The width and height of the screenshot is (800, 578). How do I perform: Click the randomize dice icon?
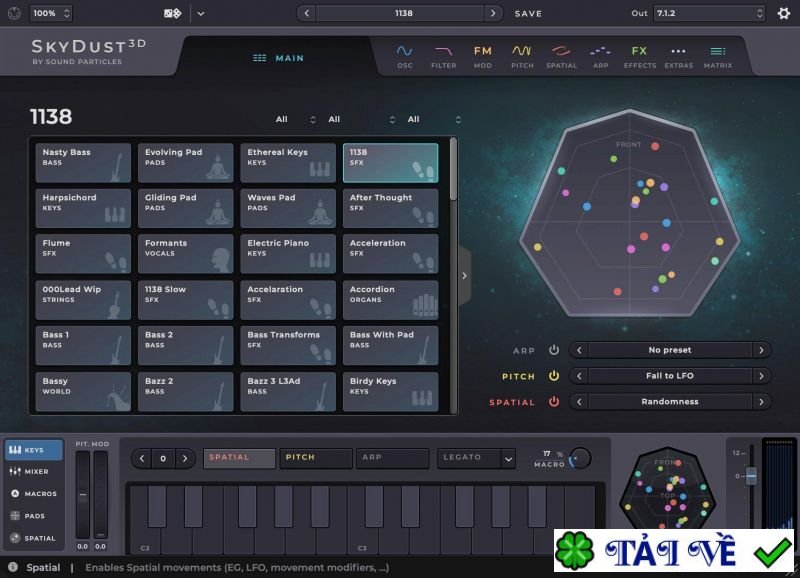click(172, 13)
